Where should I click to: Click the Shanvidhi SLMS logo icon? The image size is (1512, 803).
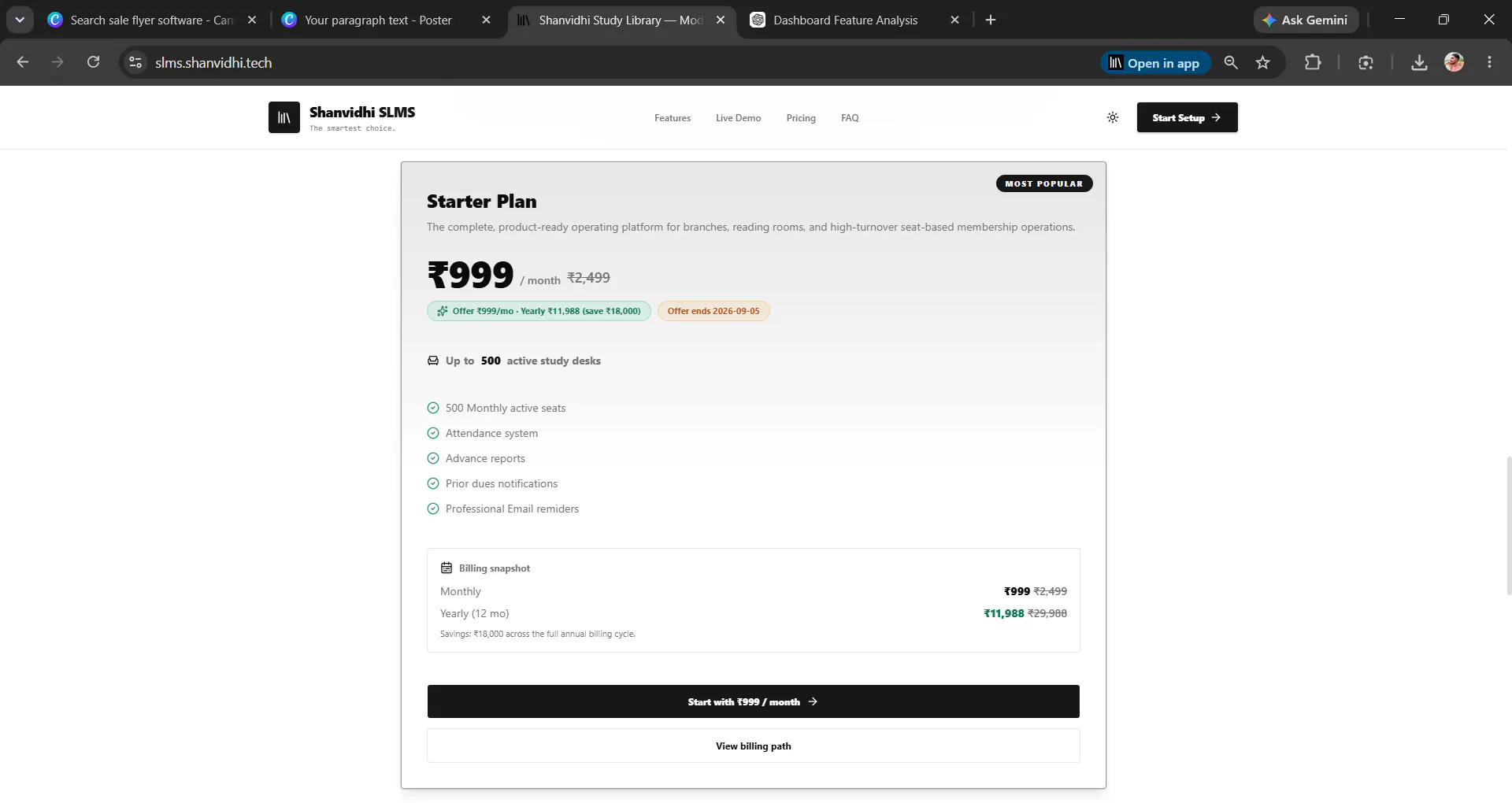point(284,117)
